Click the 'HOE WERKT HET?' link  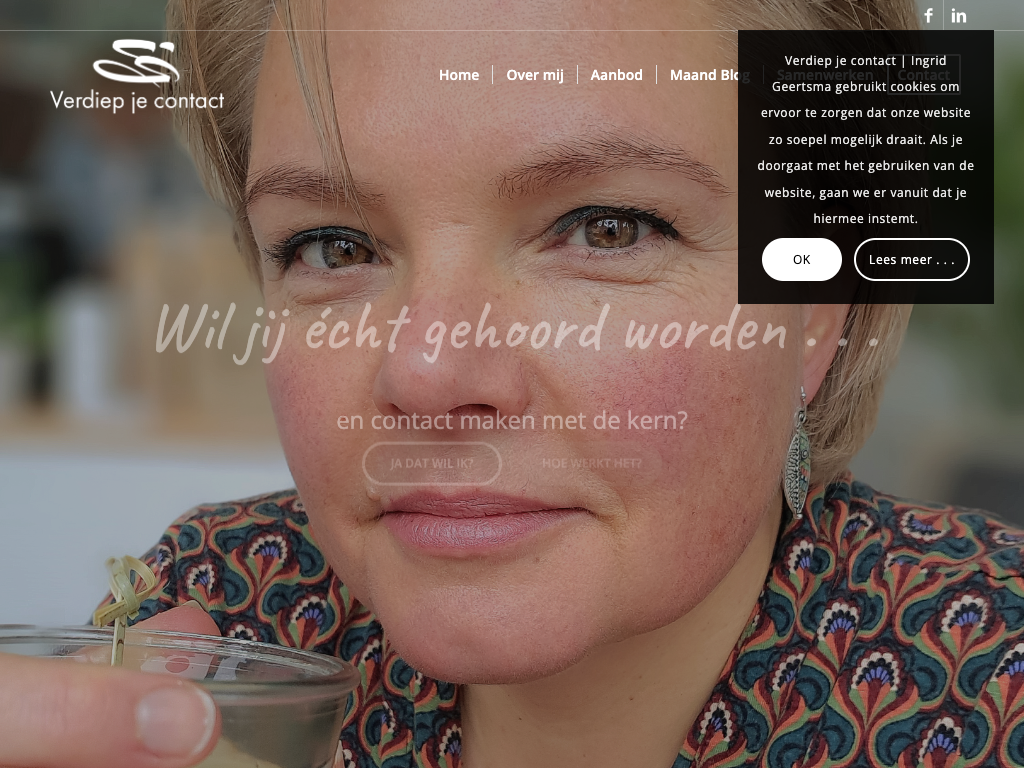pos(592,463)
